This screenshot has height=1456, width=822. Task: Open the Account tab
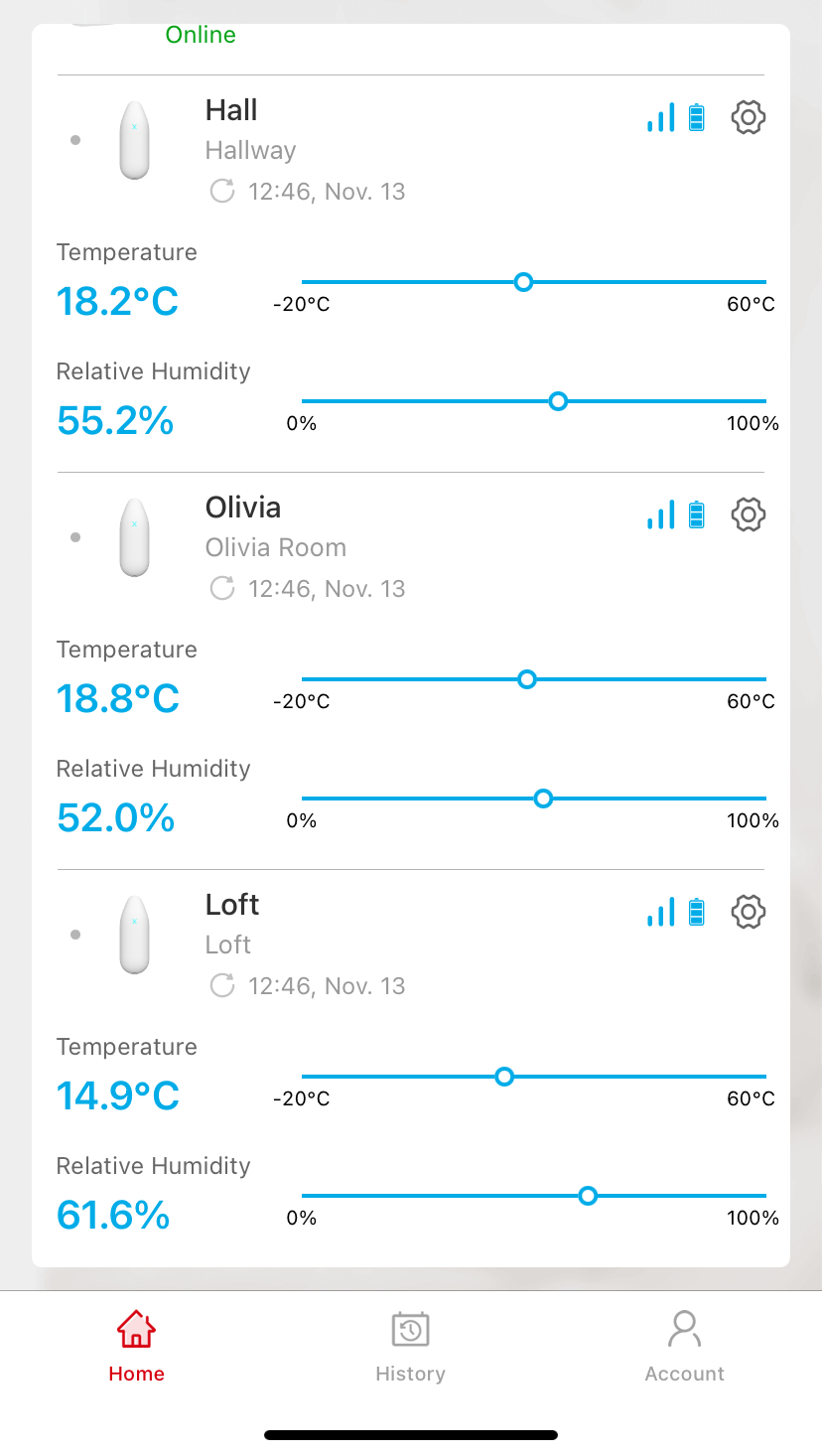[x=684, y=1346]
